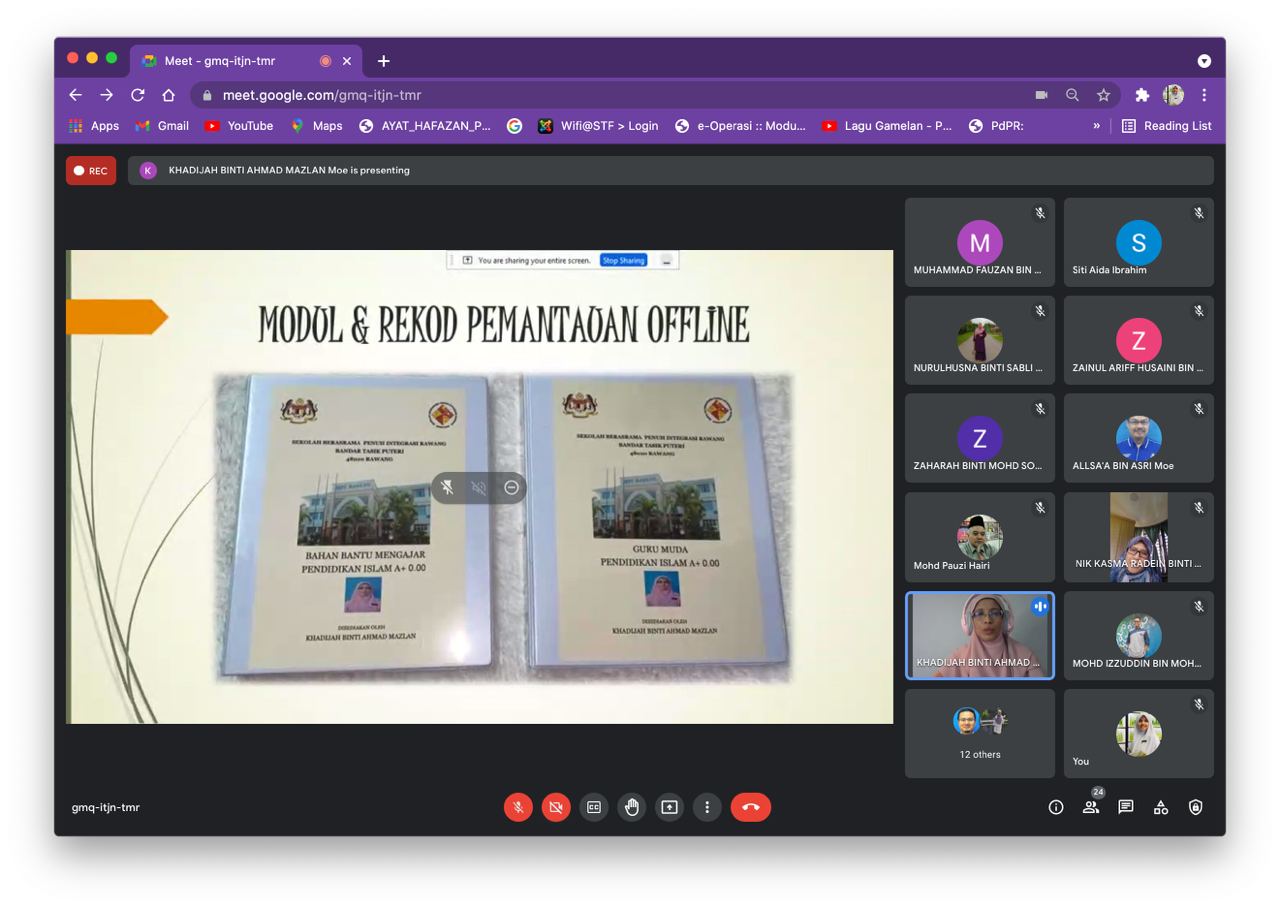Turn on captions with CC button
The height and width of the screenshot is (908, 1280).
coord(593,807)
